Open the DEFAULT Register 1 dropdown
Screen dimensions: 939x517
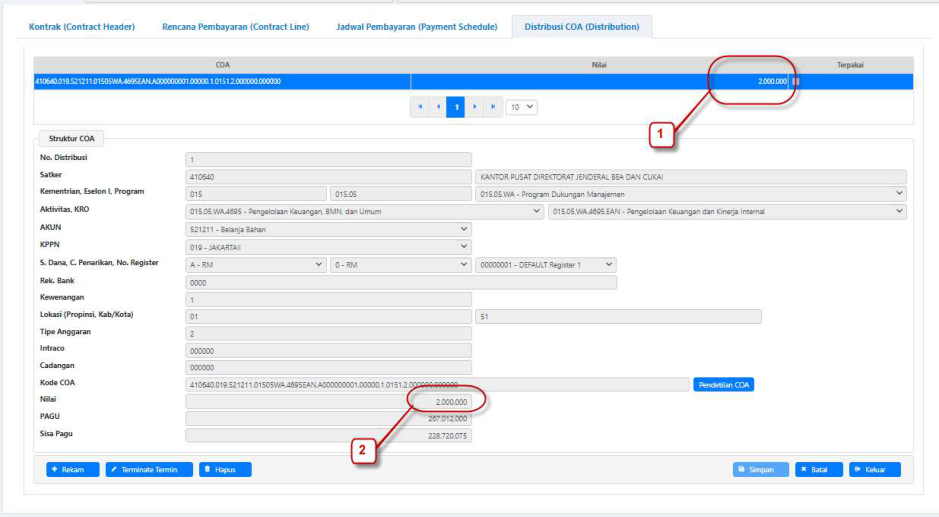click(x=545, y=264)
